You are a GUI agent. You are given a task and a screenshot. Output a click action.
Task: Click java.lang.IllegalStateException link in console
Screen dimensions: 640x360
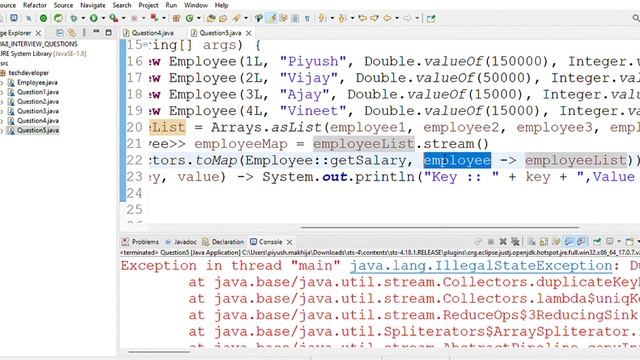click(x=481, y=266)
